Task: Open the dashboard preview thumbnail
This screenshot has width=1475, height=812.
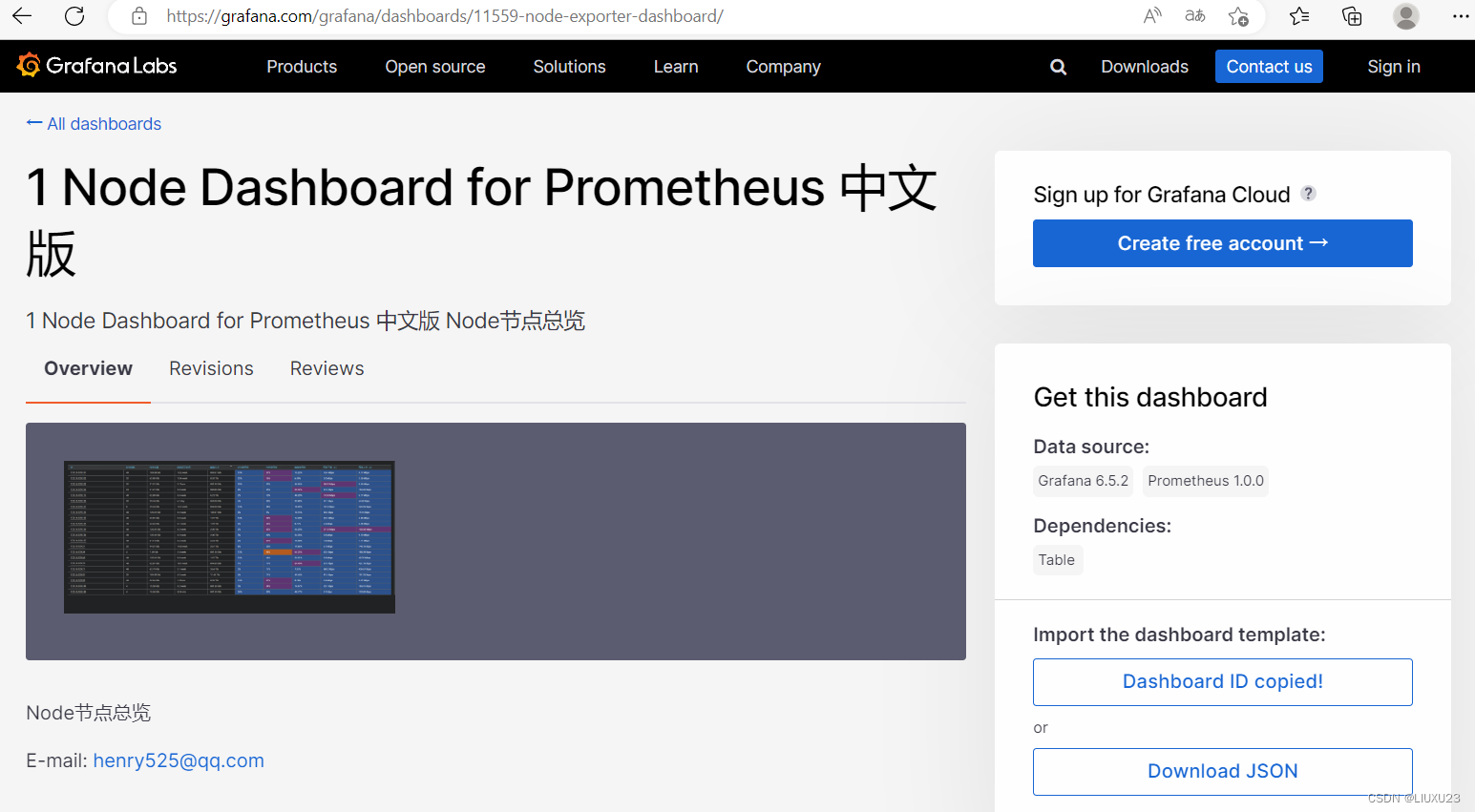Action: click(229, 537)
